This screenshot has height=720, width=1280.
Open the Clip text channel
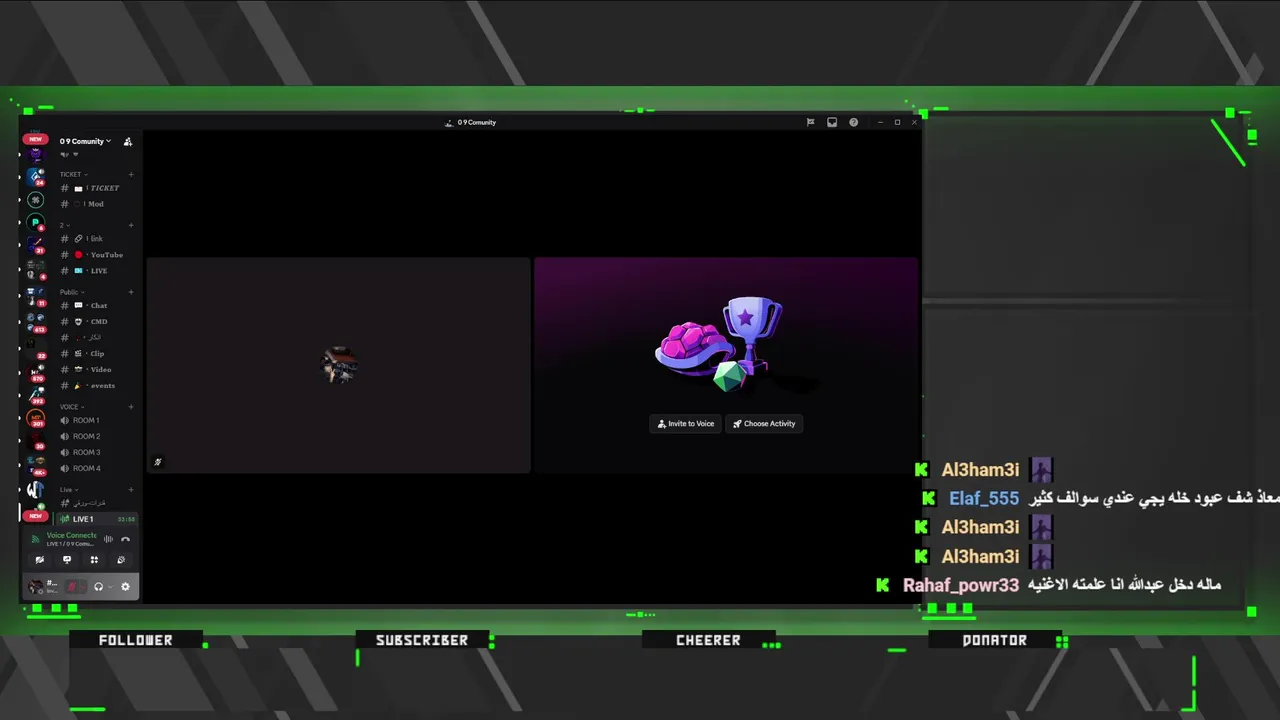click(x=97, y=354)
